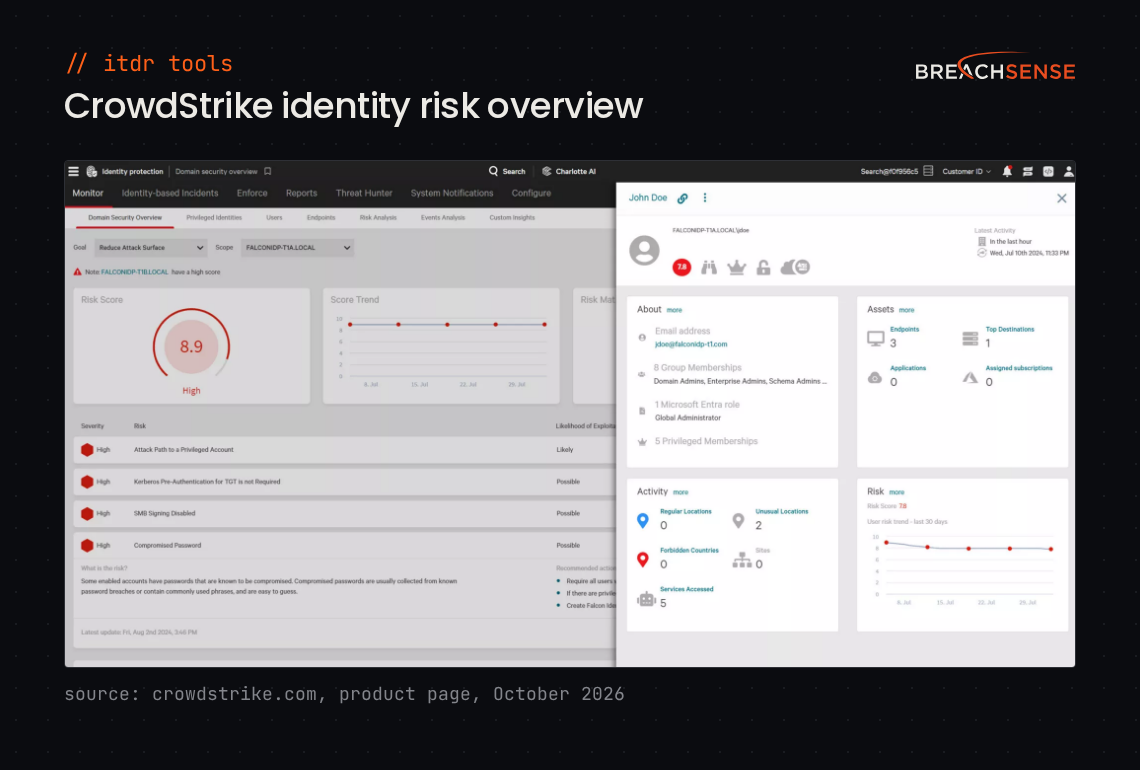Click the FALCONIDP-T1B.LOCAL link in note
Image resolution: width=1140 pixels, height=770 pixels.
click(x=135, y=272)
